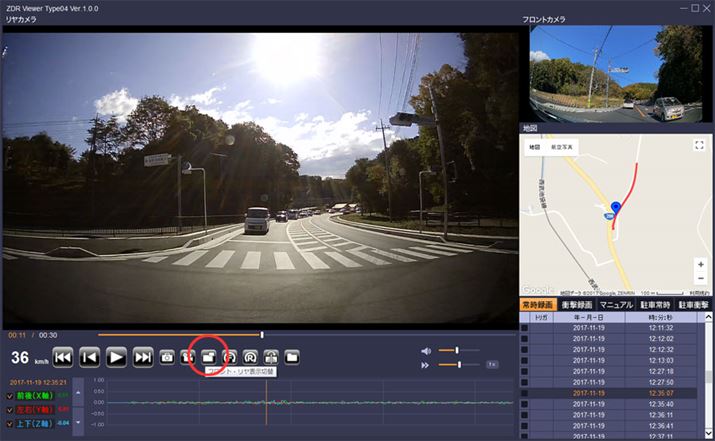Click the speaker volume icon
Screen dimensions: 715x441
click(x=426, y=351)
